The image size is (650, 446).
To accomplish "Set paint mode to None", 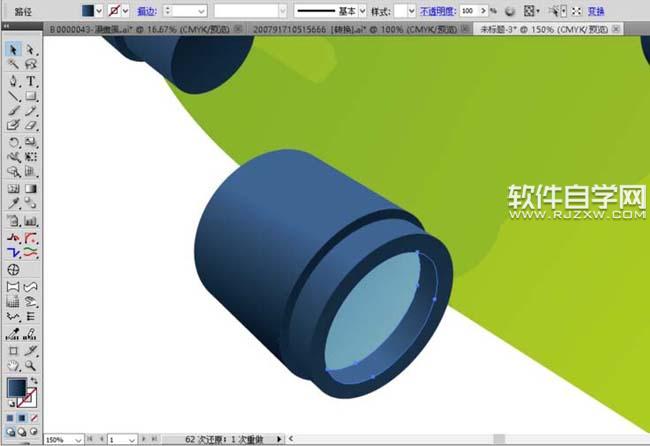I will click(34, 418).
